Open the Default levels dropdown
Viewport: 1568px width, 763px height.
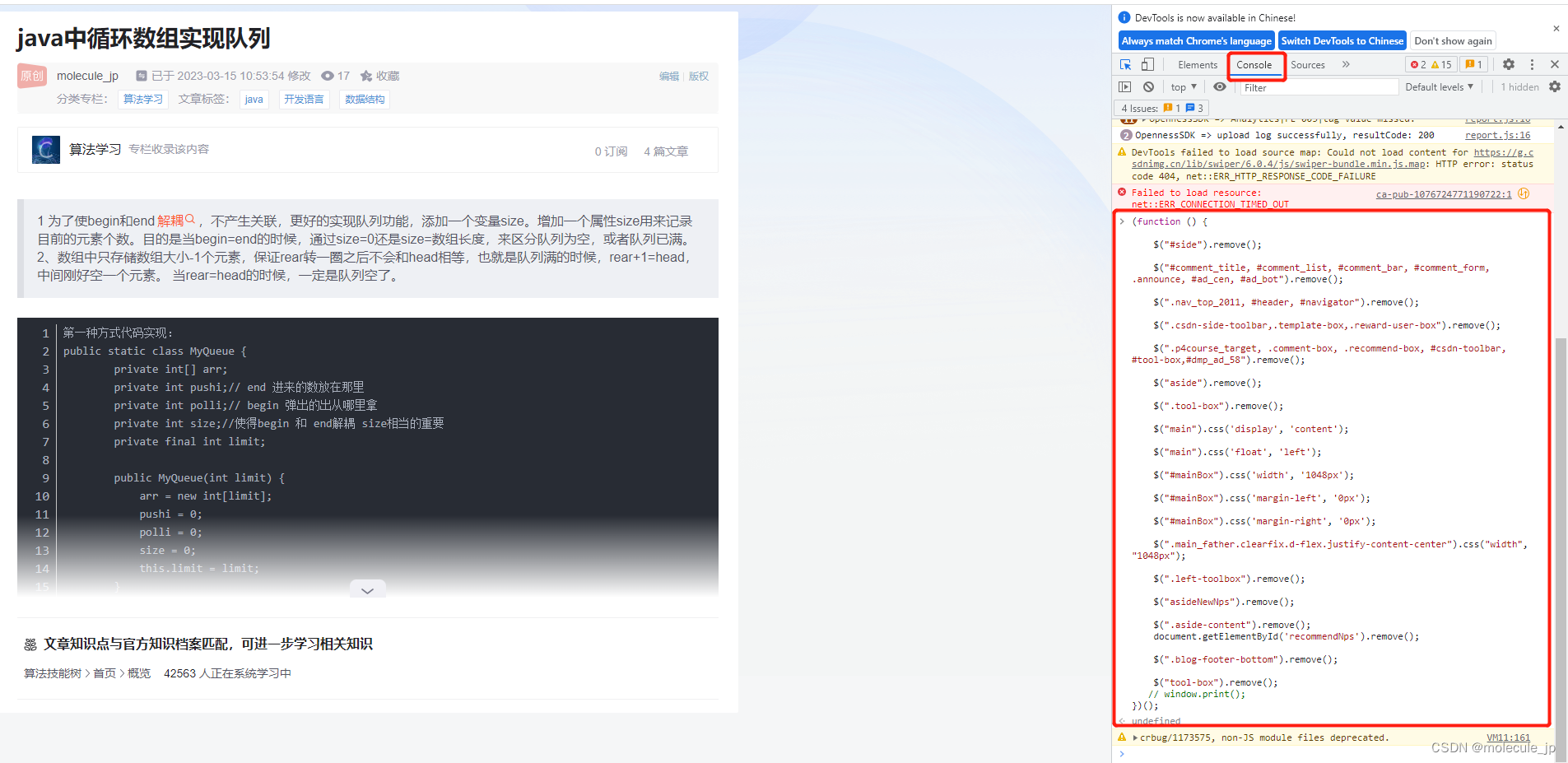tap(1440, 86)
